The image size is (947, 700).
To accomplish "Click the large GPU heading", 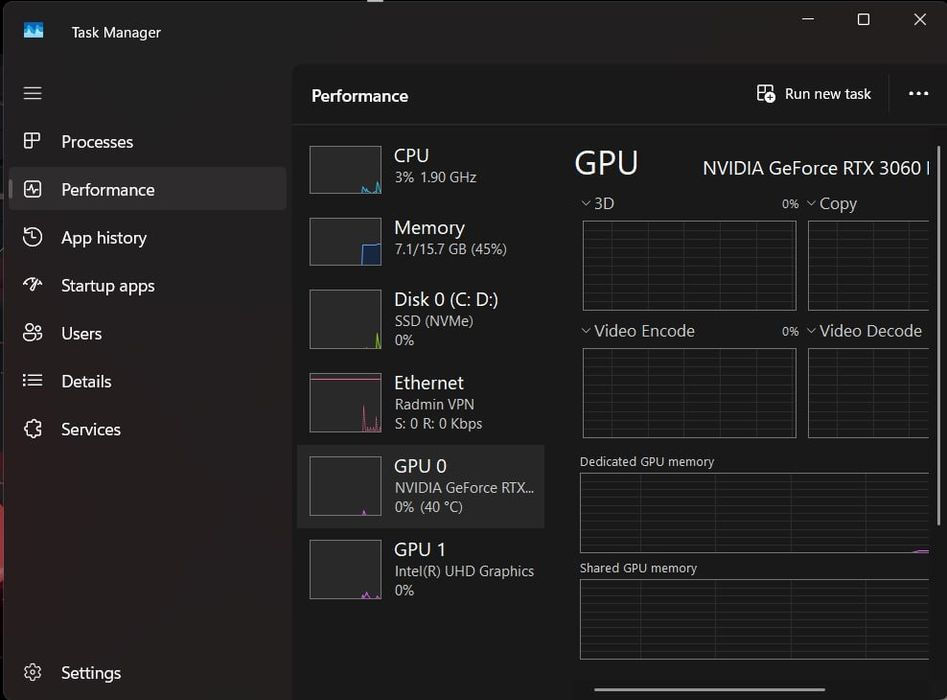I will click(x=606, y=163).
